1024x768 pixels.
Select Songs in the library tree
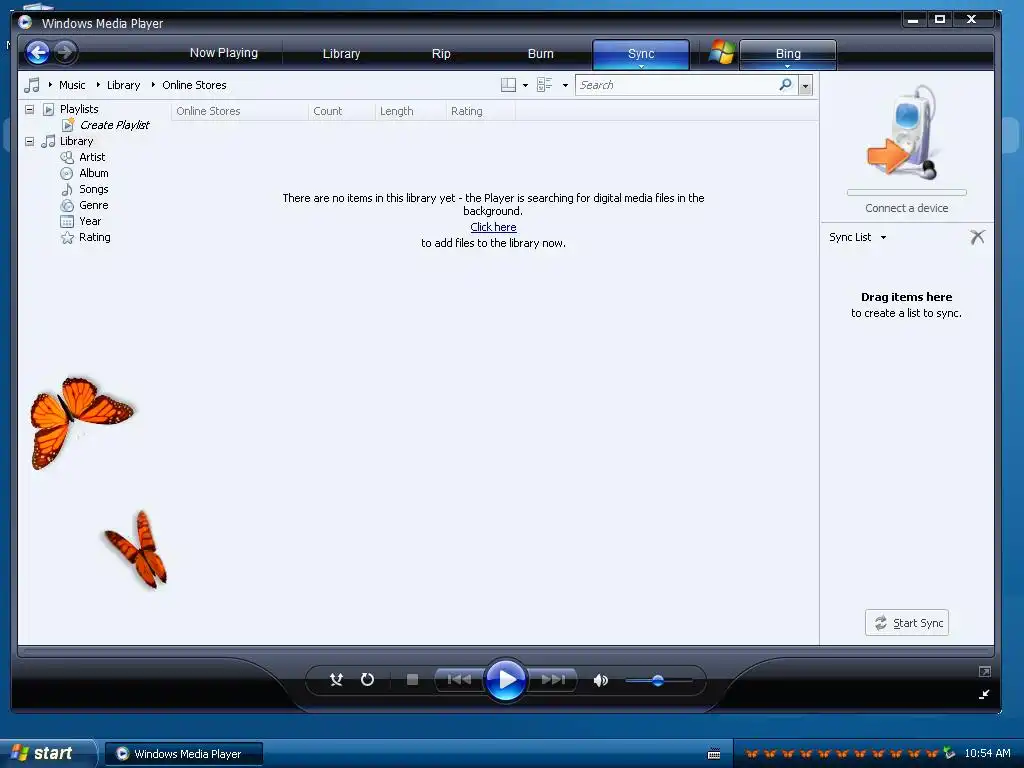(93, 189)
